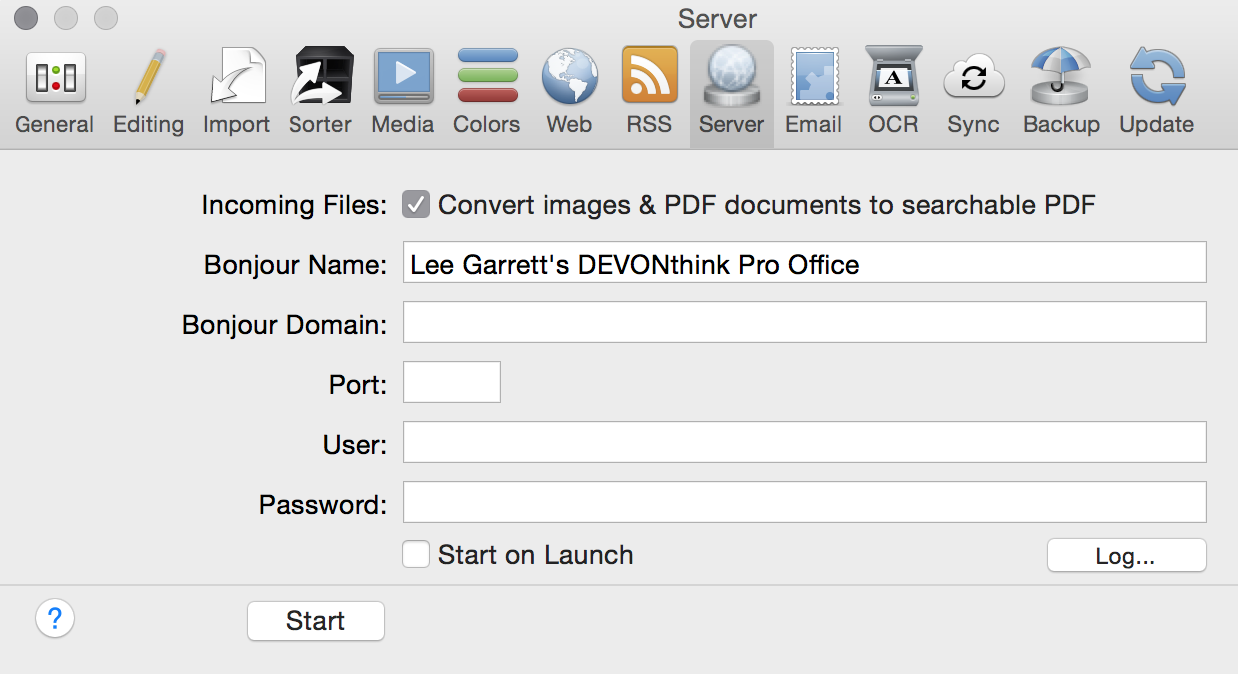Open the Email preferences pane
Screen dimensions: 1238x674
point(813,92)
